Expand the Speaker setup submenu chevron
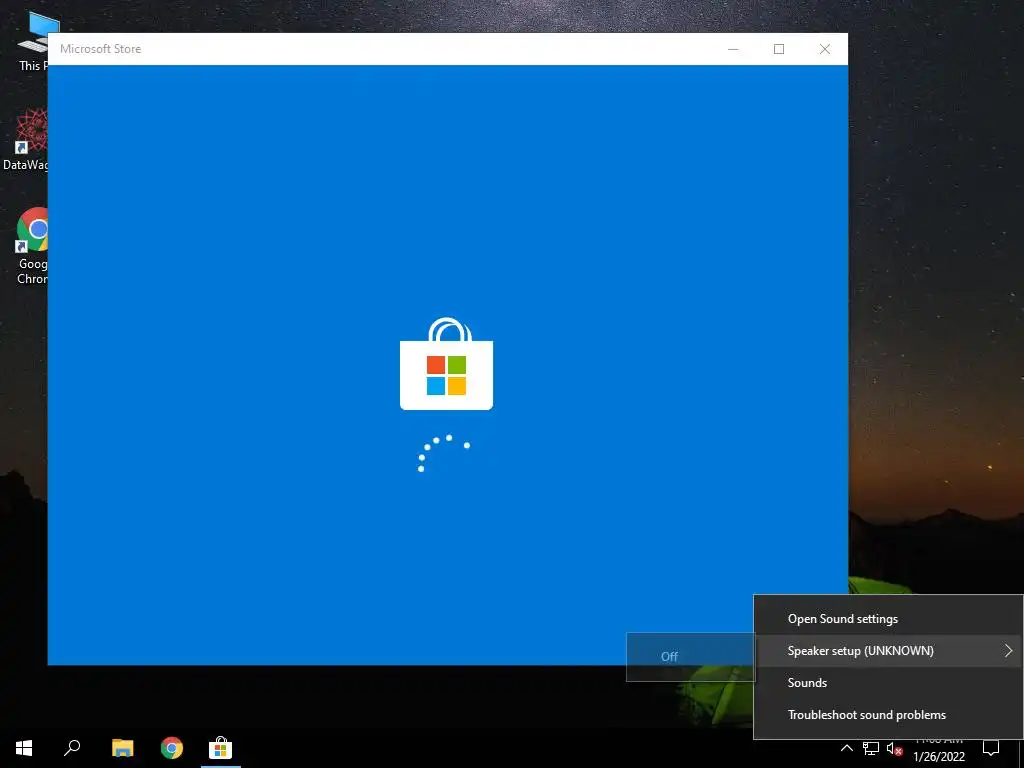This screenshot has height=768, width=1024. [1008, 650]
